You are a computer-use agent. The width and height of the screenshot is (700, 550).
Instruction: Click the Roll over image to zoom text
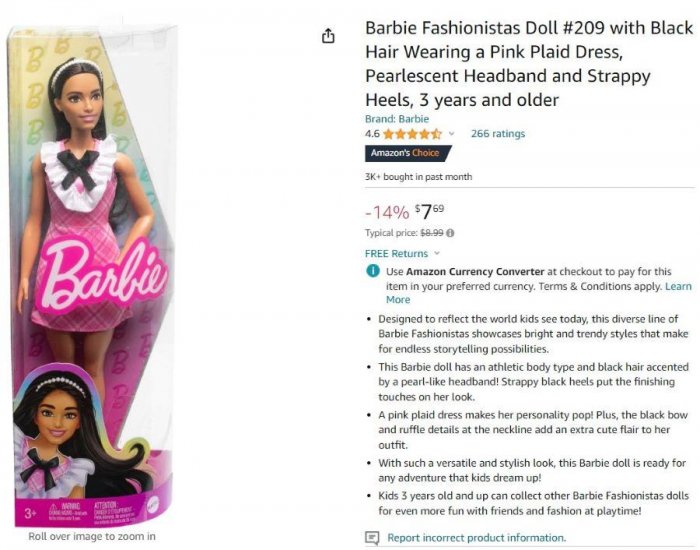pyautogui.click(x=92, y=537)
